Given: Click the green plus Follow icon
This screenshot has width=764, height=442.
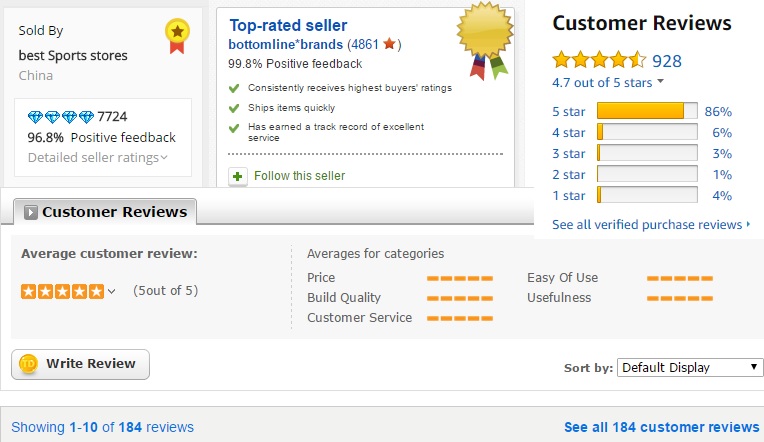Looking at the screenshot, I should (237, 176).
